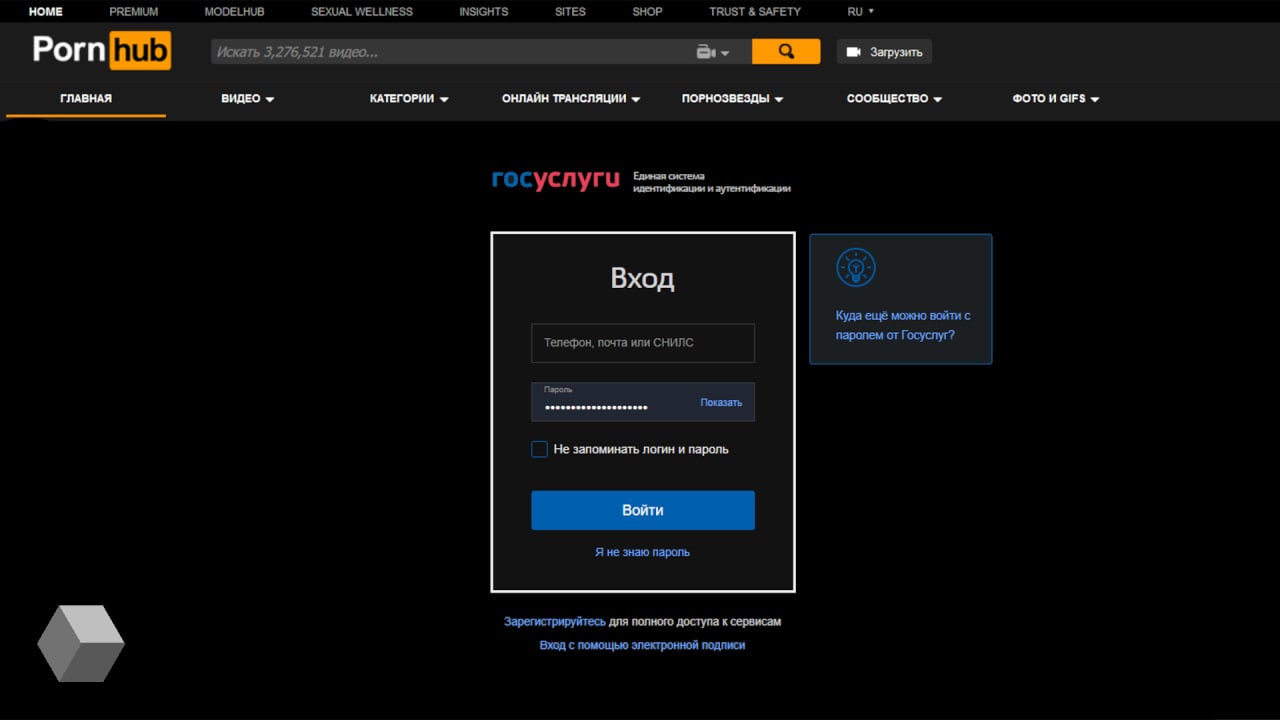Open the camera search-type selector
The image size is (1280, 720).
point(713,52)
